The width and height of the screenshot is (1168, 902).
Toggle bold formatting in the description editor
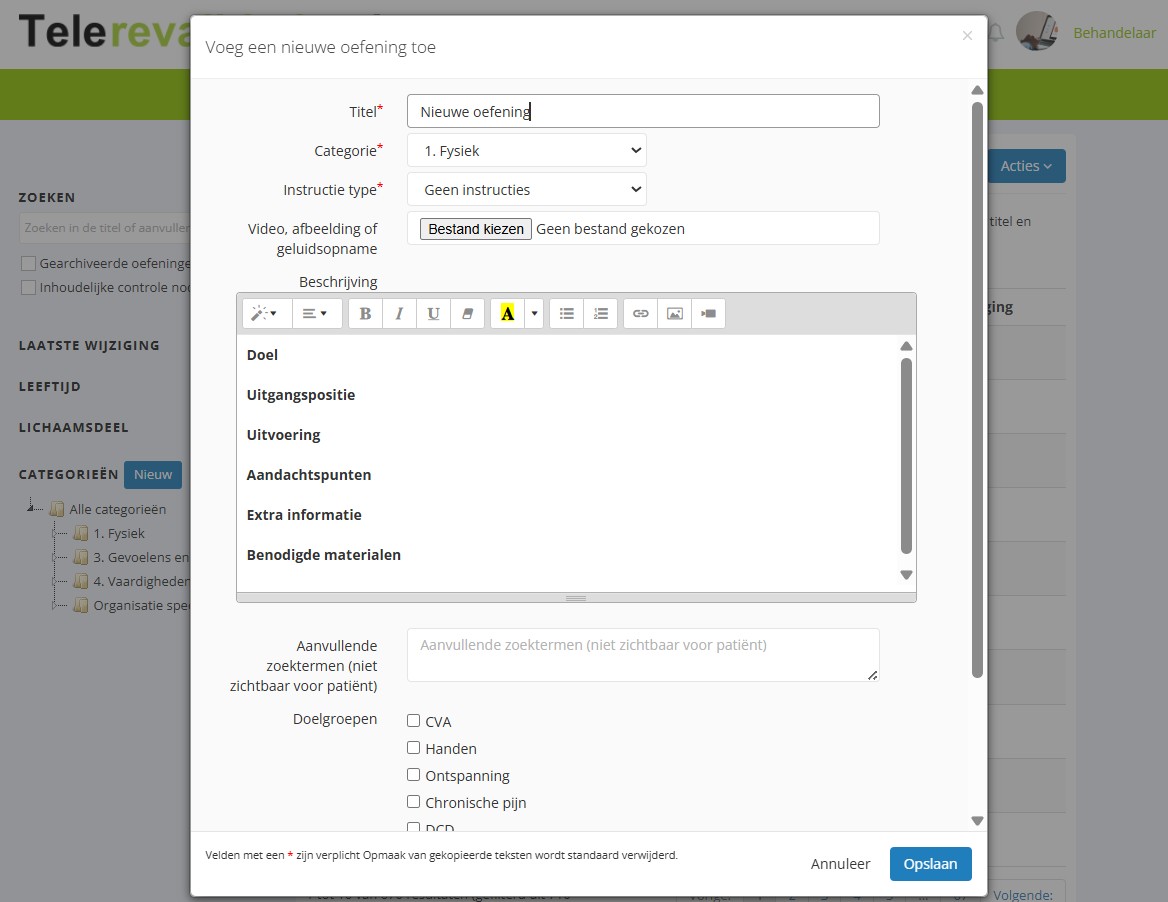(x=365, y=314)
